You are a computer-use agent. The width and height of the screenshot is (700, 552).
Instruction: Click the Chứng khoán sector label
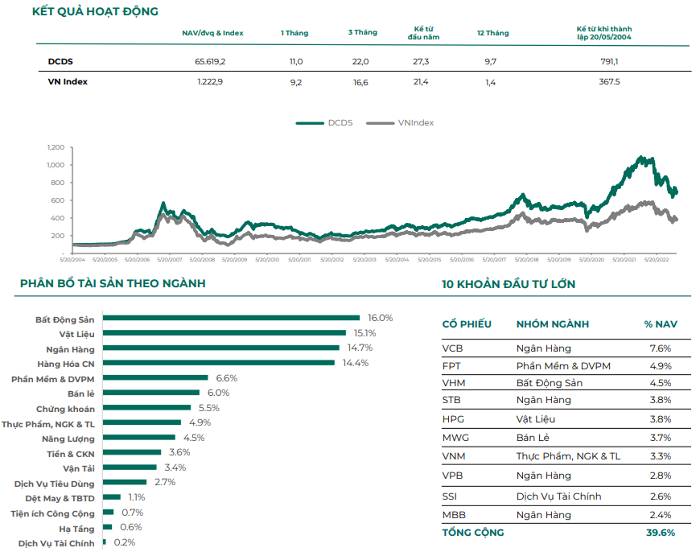click(65, 408)
